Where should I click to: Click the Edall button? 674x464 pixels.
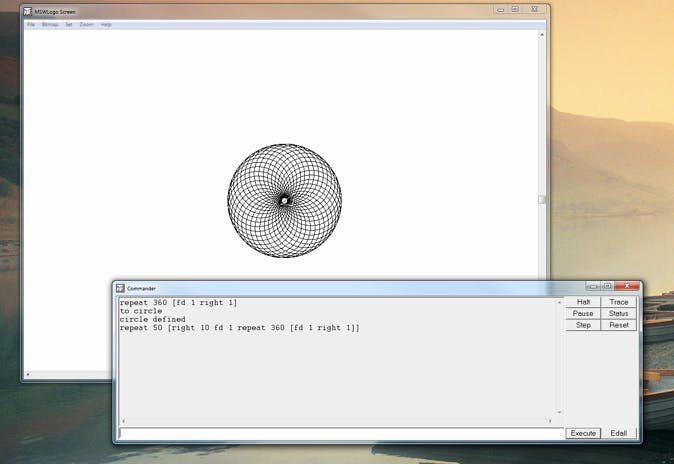(619, 433)
